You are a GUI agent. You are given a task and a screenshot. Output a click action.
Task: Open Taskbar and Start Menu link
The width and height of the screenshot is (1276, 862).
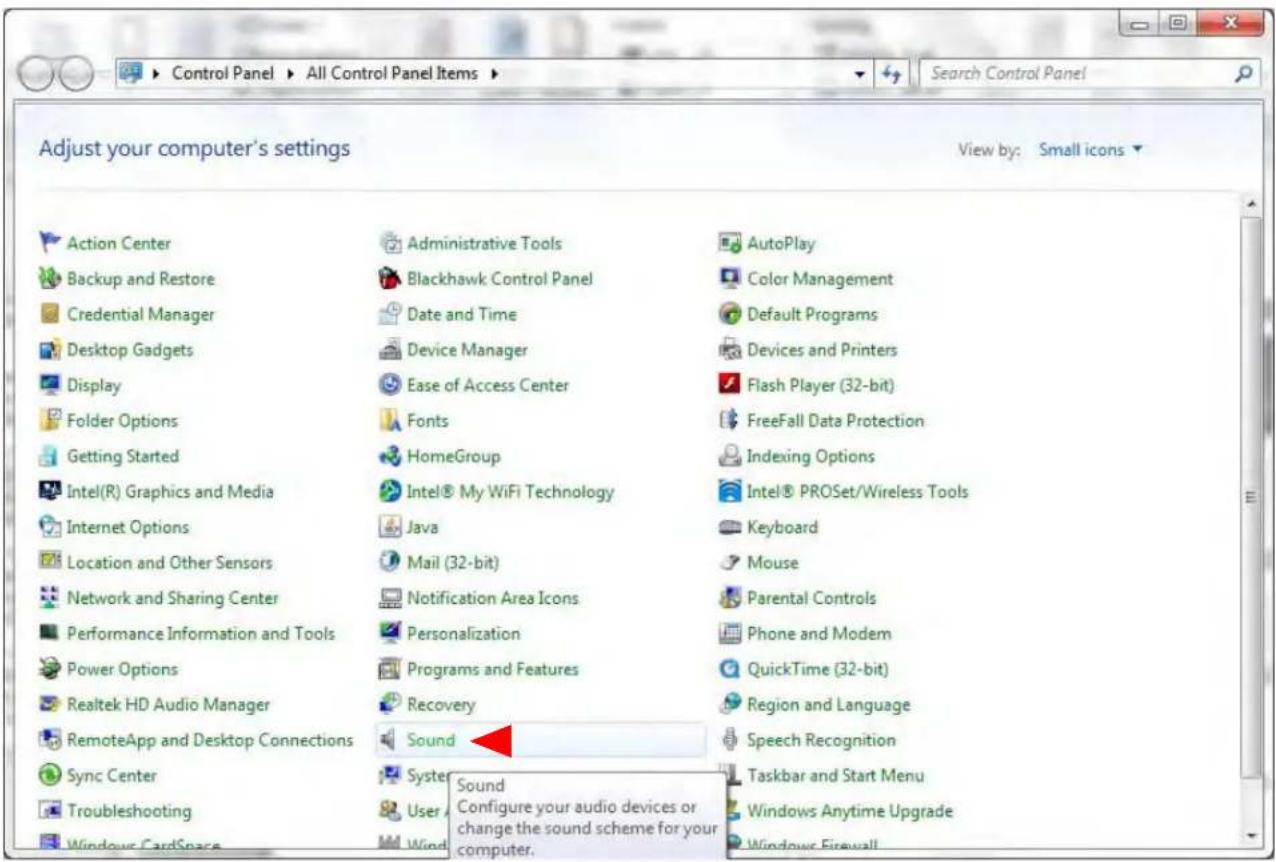pos(835,776)
